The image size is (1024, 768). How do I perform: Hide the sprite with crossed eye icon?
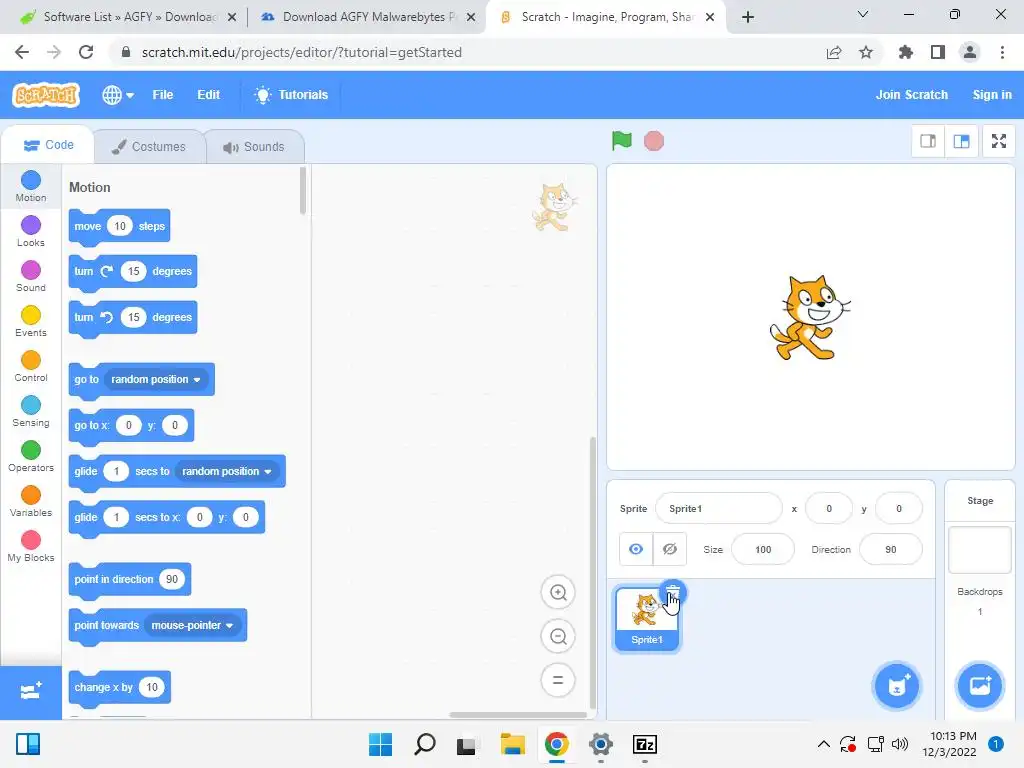669,549
